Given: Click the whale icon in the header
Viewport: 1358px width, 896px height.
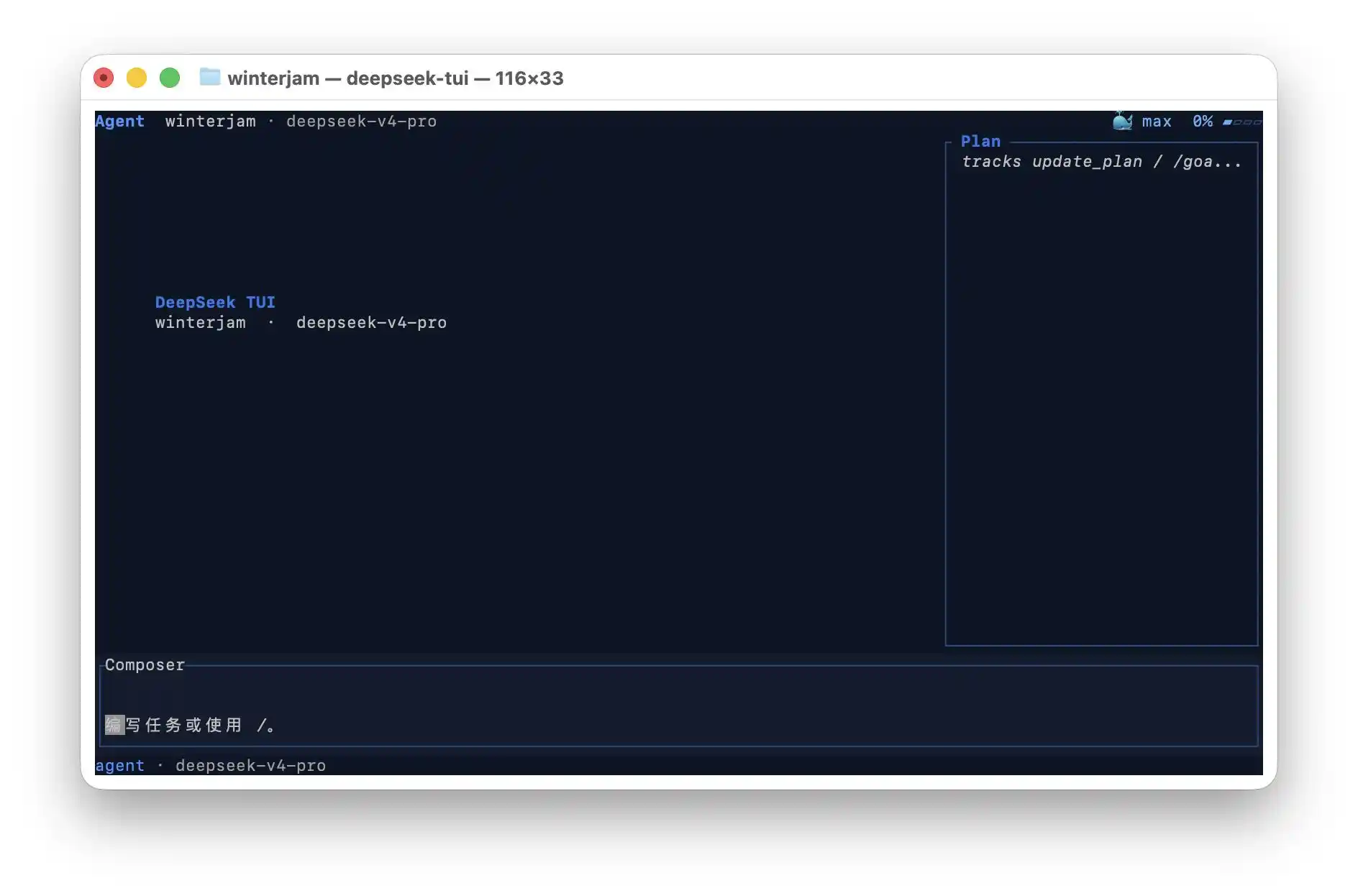Looking at the screenshot, I should click(1122, 121).
